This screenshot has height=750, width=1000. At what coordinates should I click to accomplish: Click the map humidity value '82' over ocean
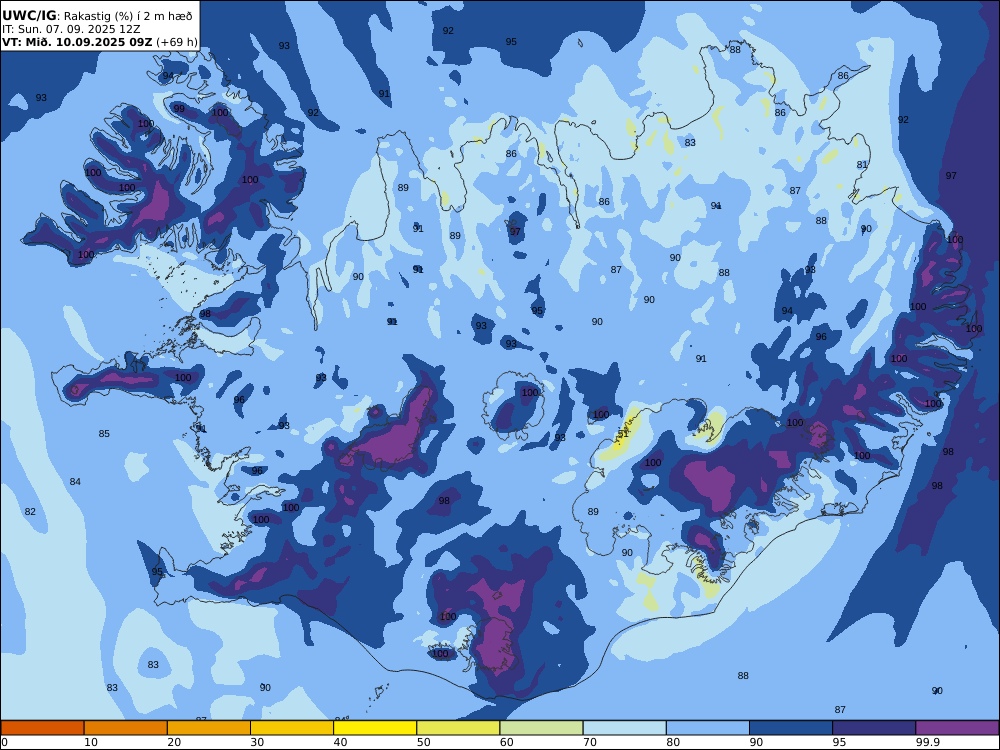tap(30, 511)
